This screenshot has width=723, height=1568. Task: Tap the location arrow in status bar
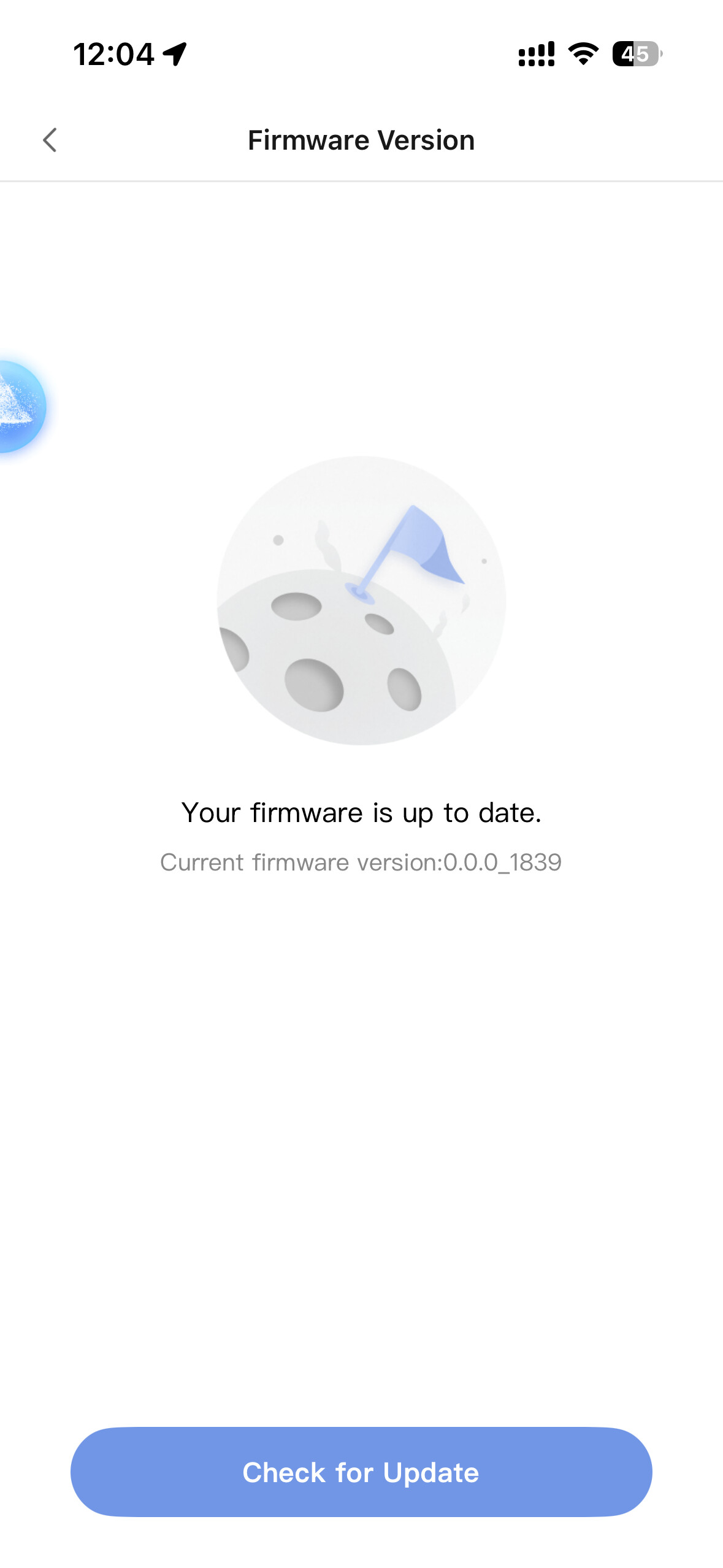pos(175,54)
